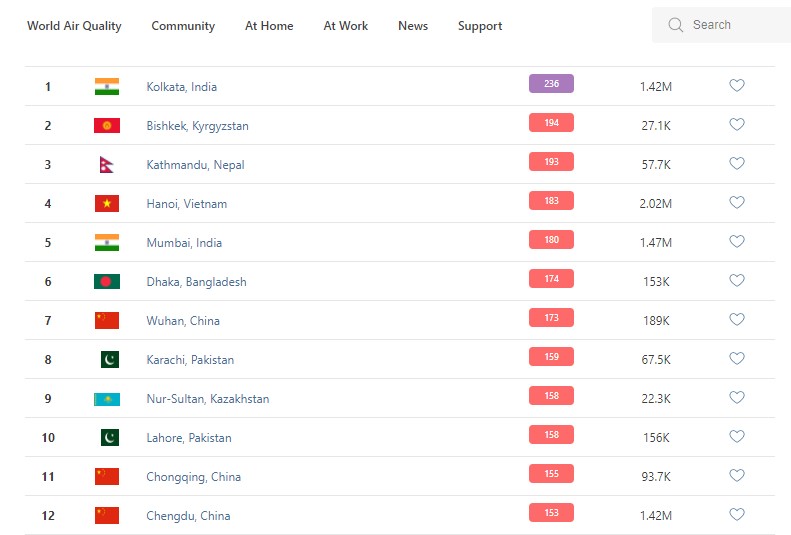The width and height of the screenshot is (791, 535).
Task: Click the search magnifier icon
Action: coord(676,25)
